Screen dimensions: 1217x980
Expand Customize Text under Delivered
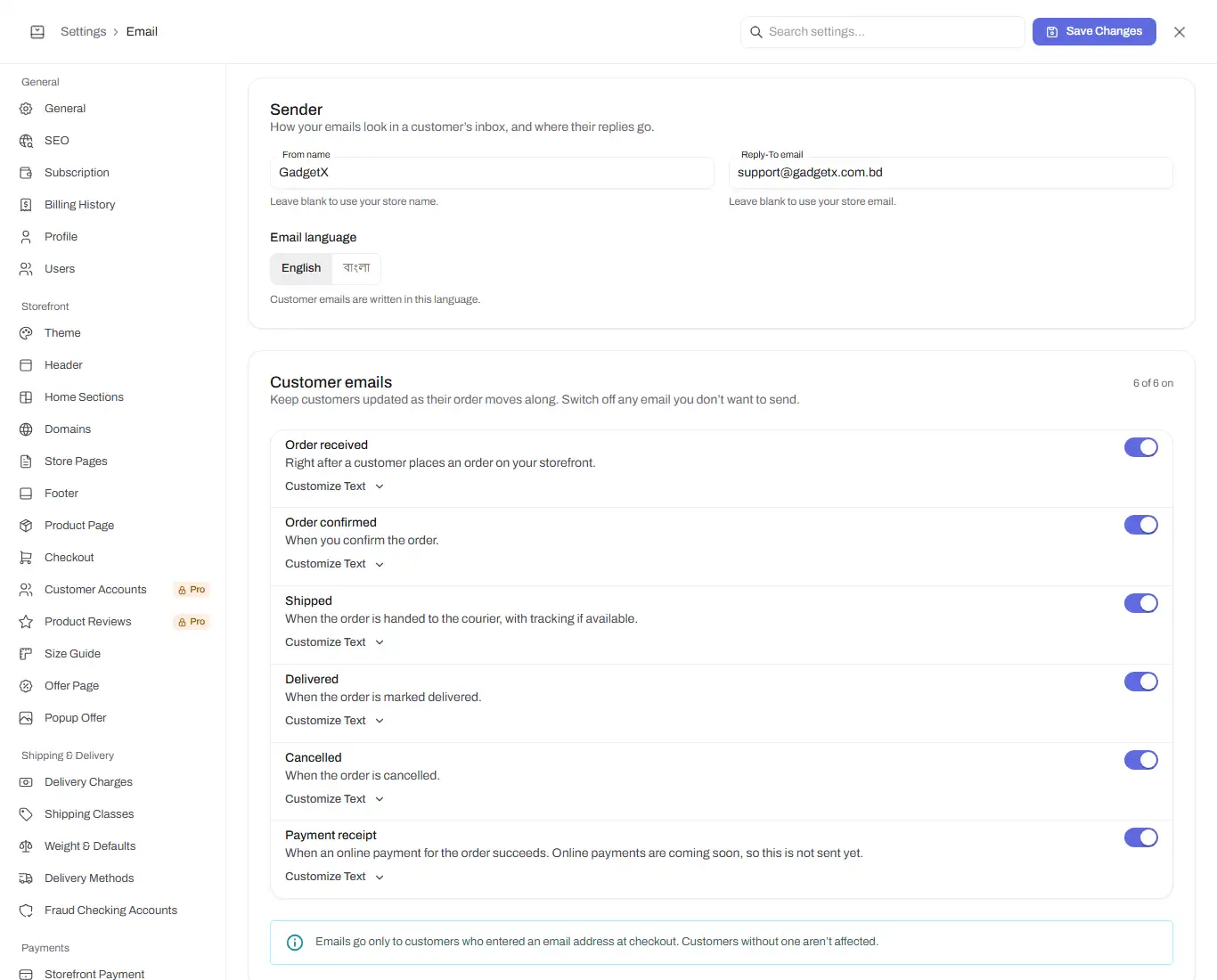pyautogui.click(x=335, y=721)
